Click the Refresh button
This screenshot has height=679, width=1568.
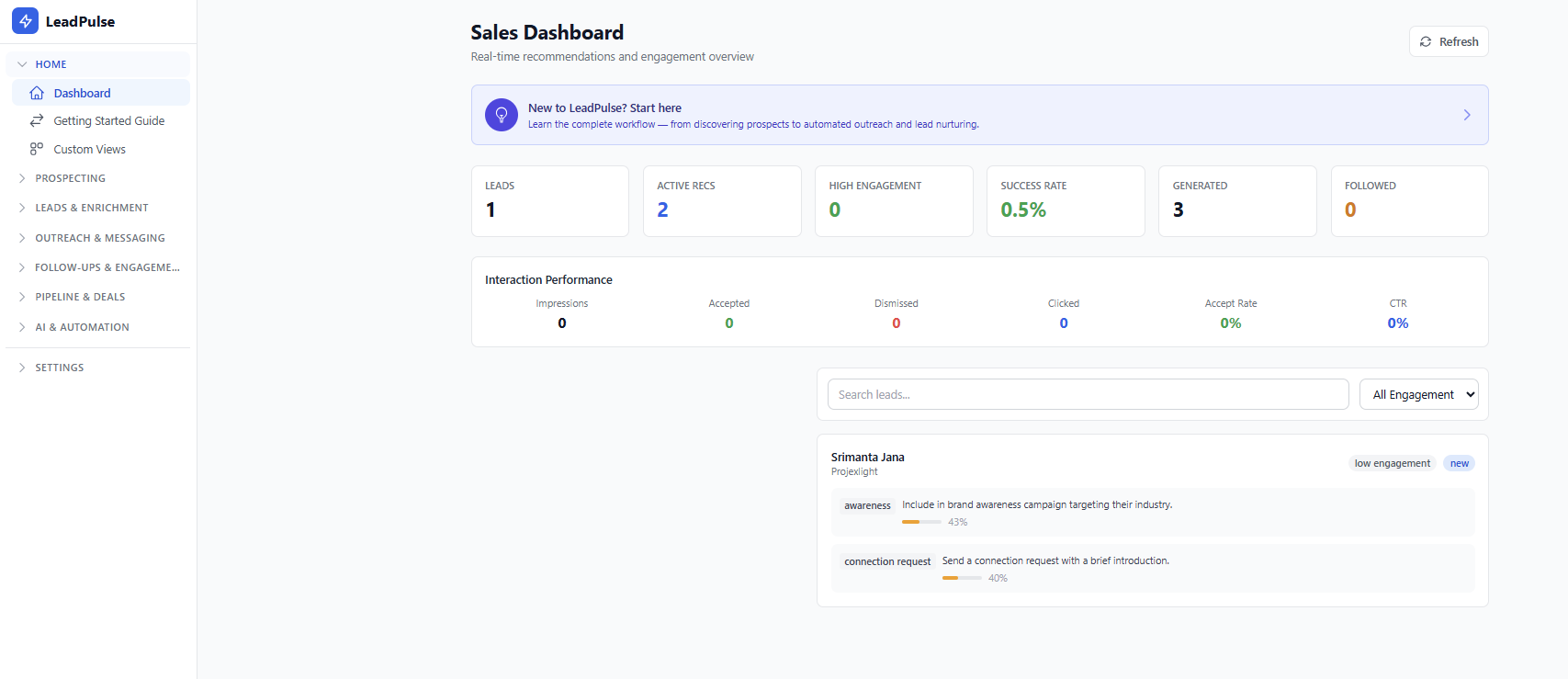(x=1449, y=41)
